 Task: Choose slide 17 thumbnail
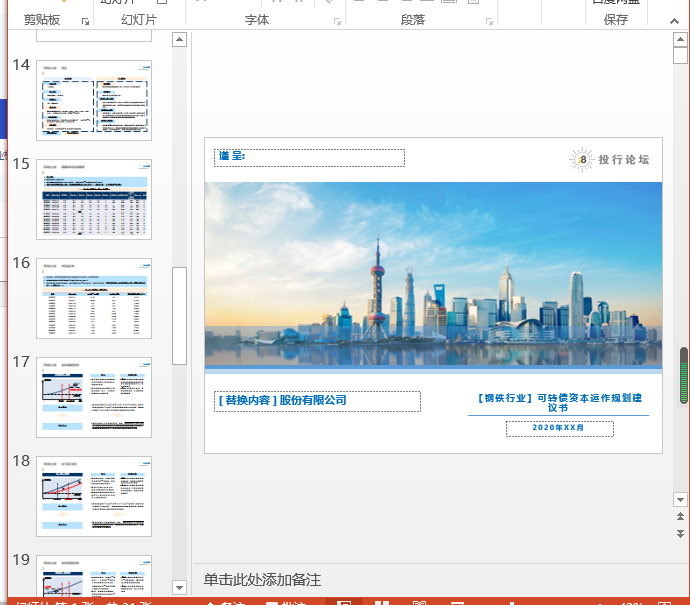pyautogui.click(x=94, y=397)
